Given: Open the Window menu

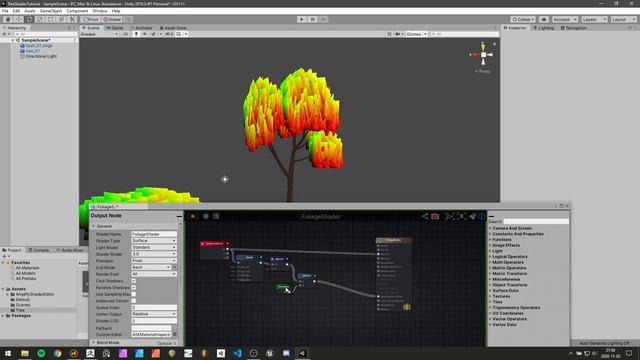Looking at the screenshot, I should pyautogui.click(x=100, y=11).
